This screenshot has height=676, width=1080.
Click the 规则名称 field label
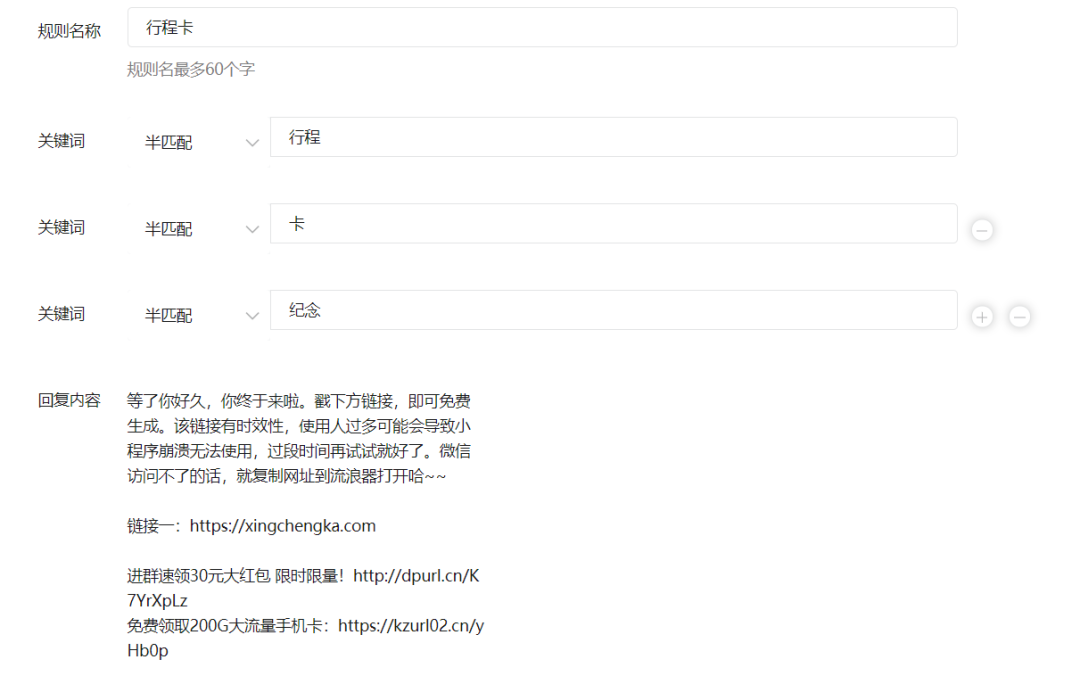pyautogui.click(x=67, y=30)
